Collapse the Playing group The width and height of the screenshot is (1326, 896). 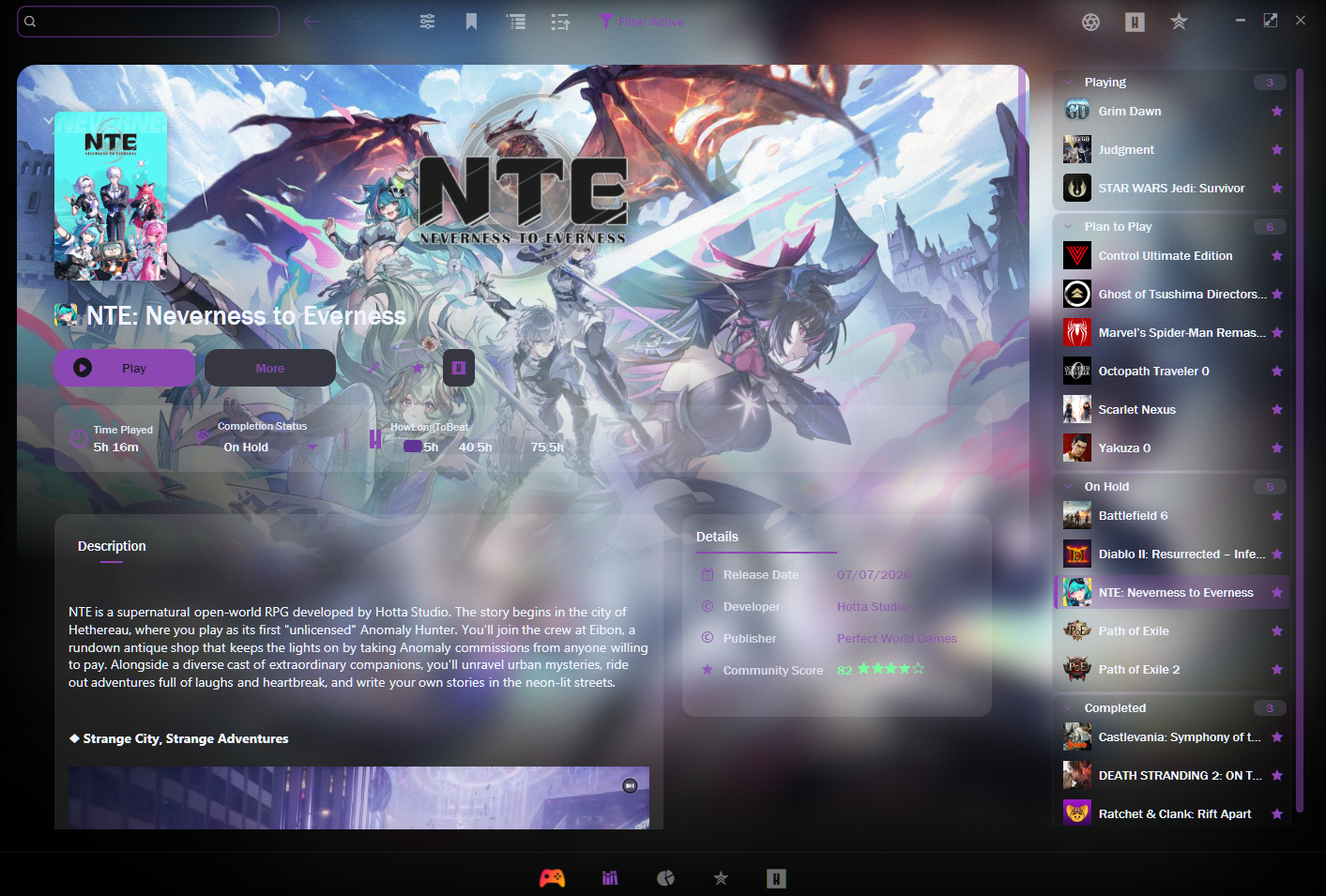1068,82
